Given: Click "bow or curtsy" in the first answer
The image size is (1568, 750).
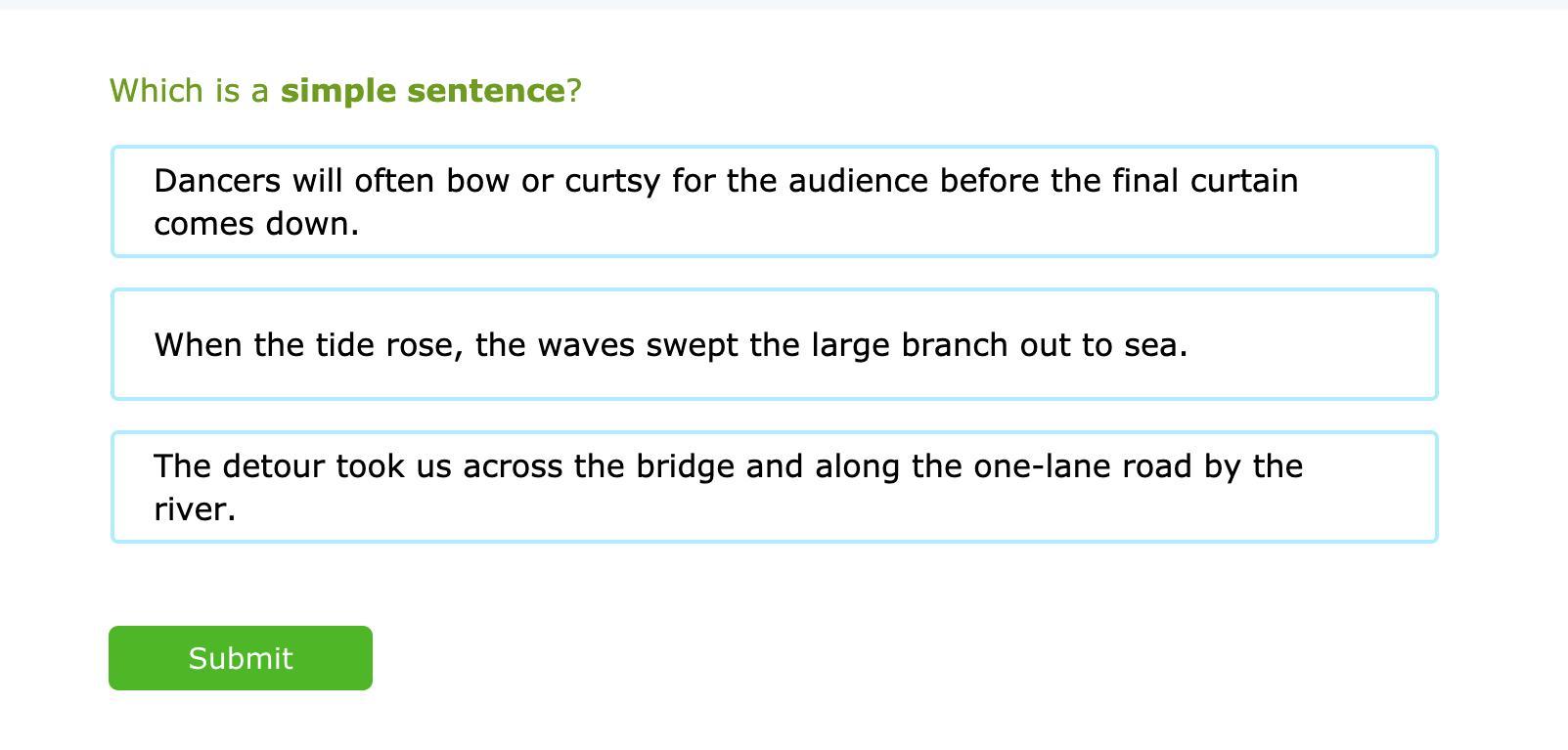Looking at the screenshot, I should 553,181.
